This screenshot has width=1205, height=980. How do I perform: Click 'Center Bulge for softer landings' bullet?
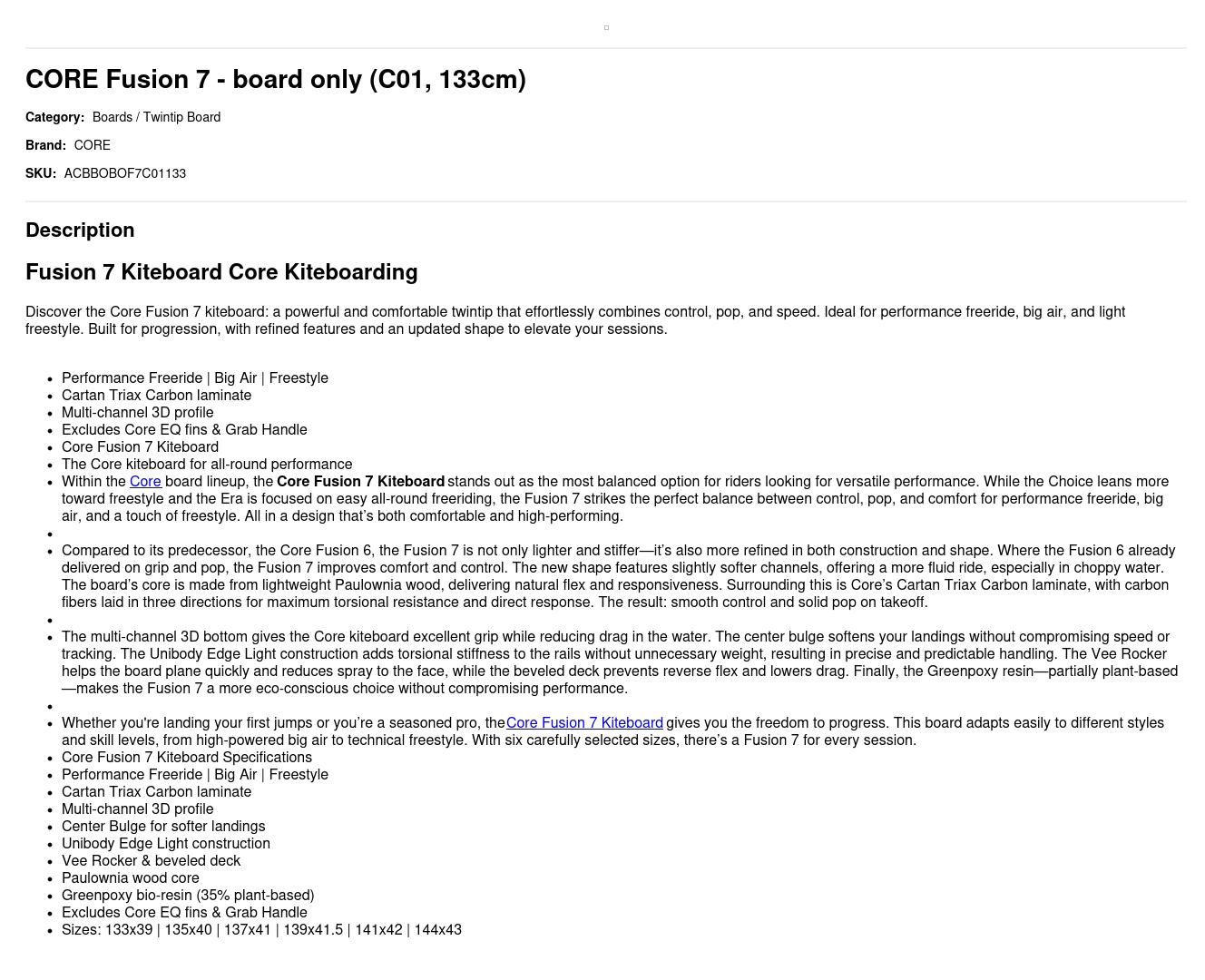163,827
